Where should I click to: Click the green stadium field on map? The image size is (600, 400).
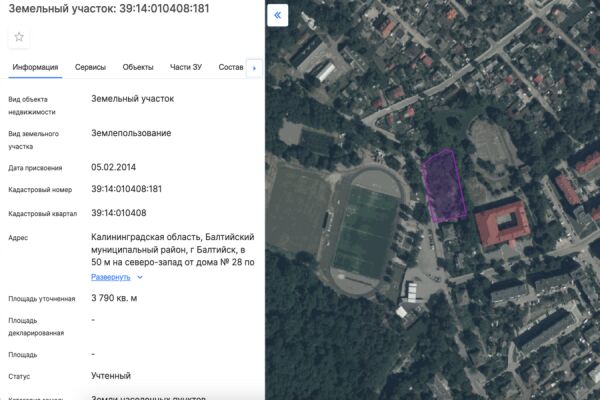(x=365, y=231)
